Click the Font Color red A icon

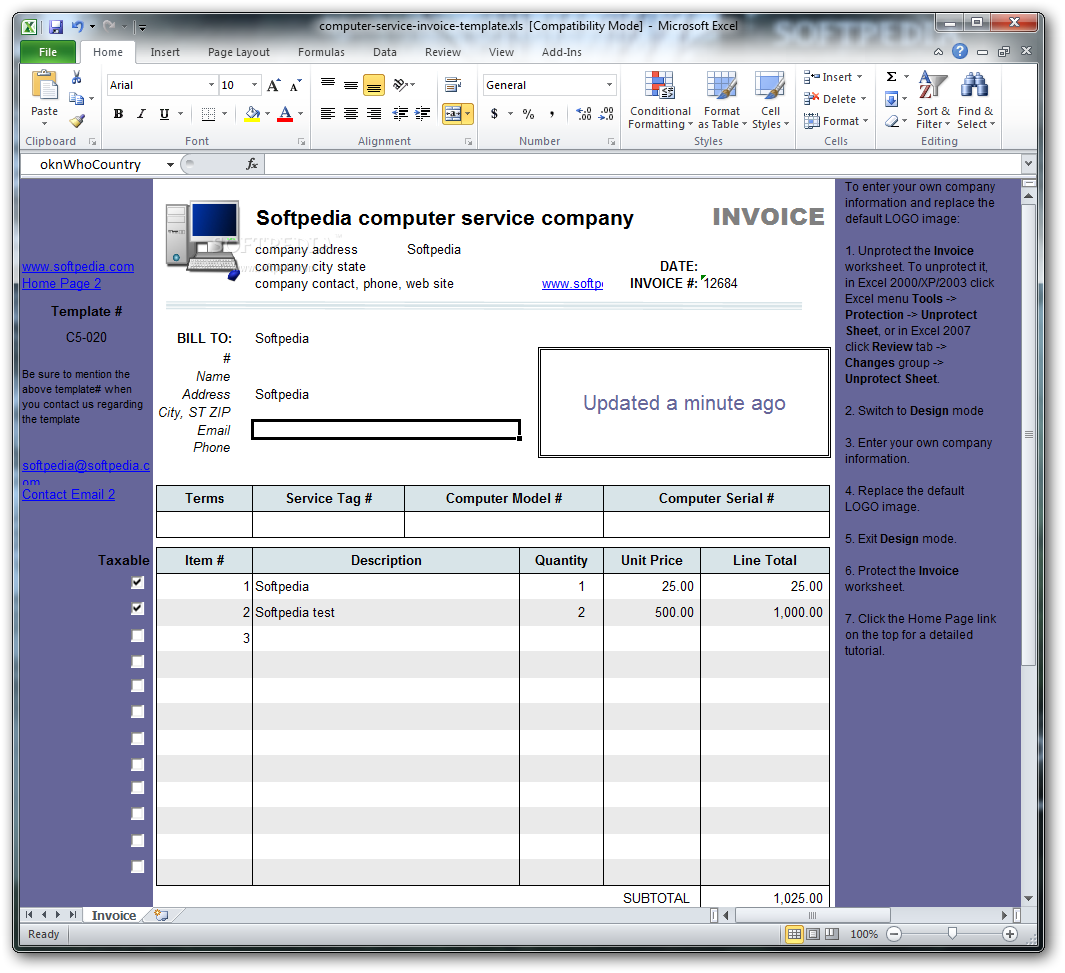pos(285,114)
